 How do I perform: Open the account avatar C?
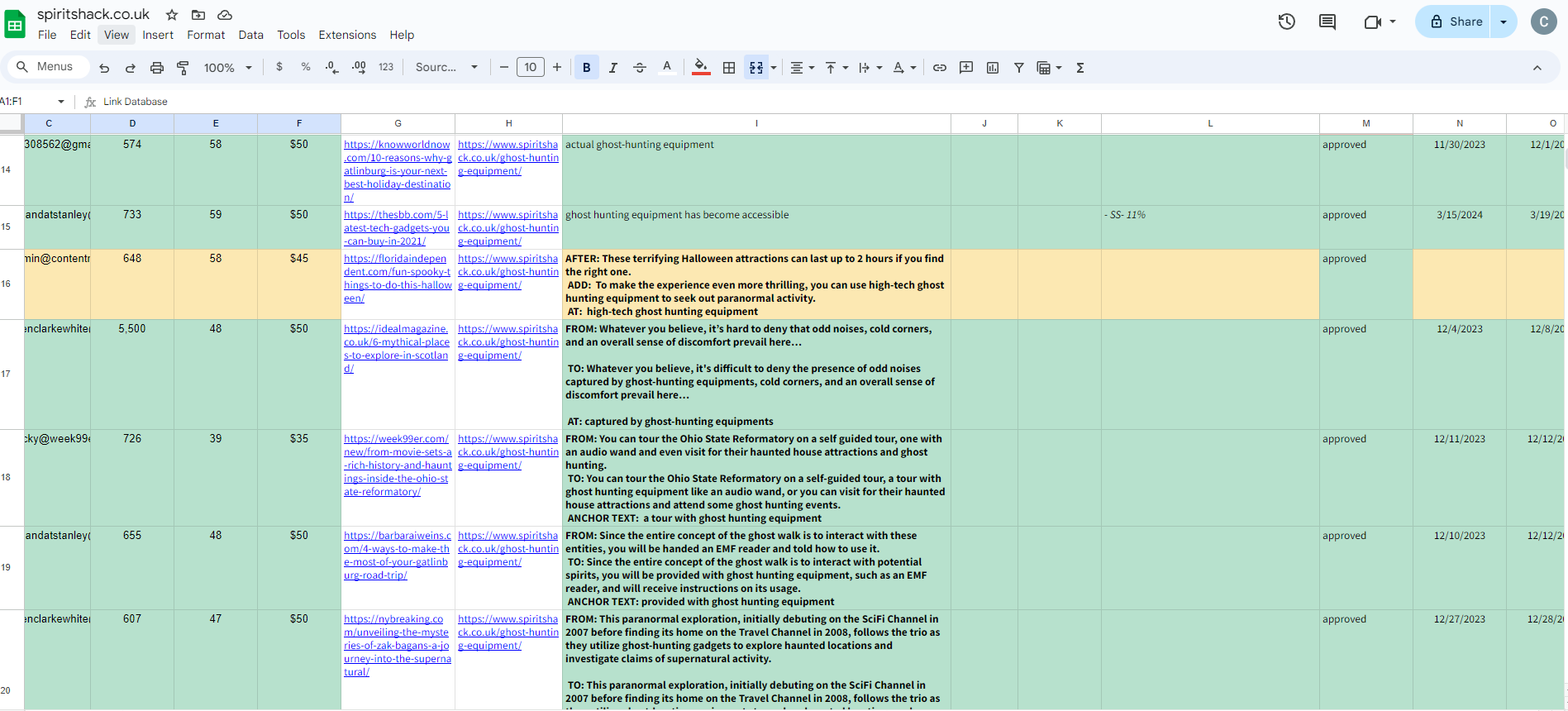click(1544, 21)
